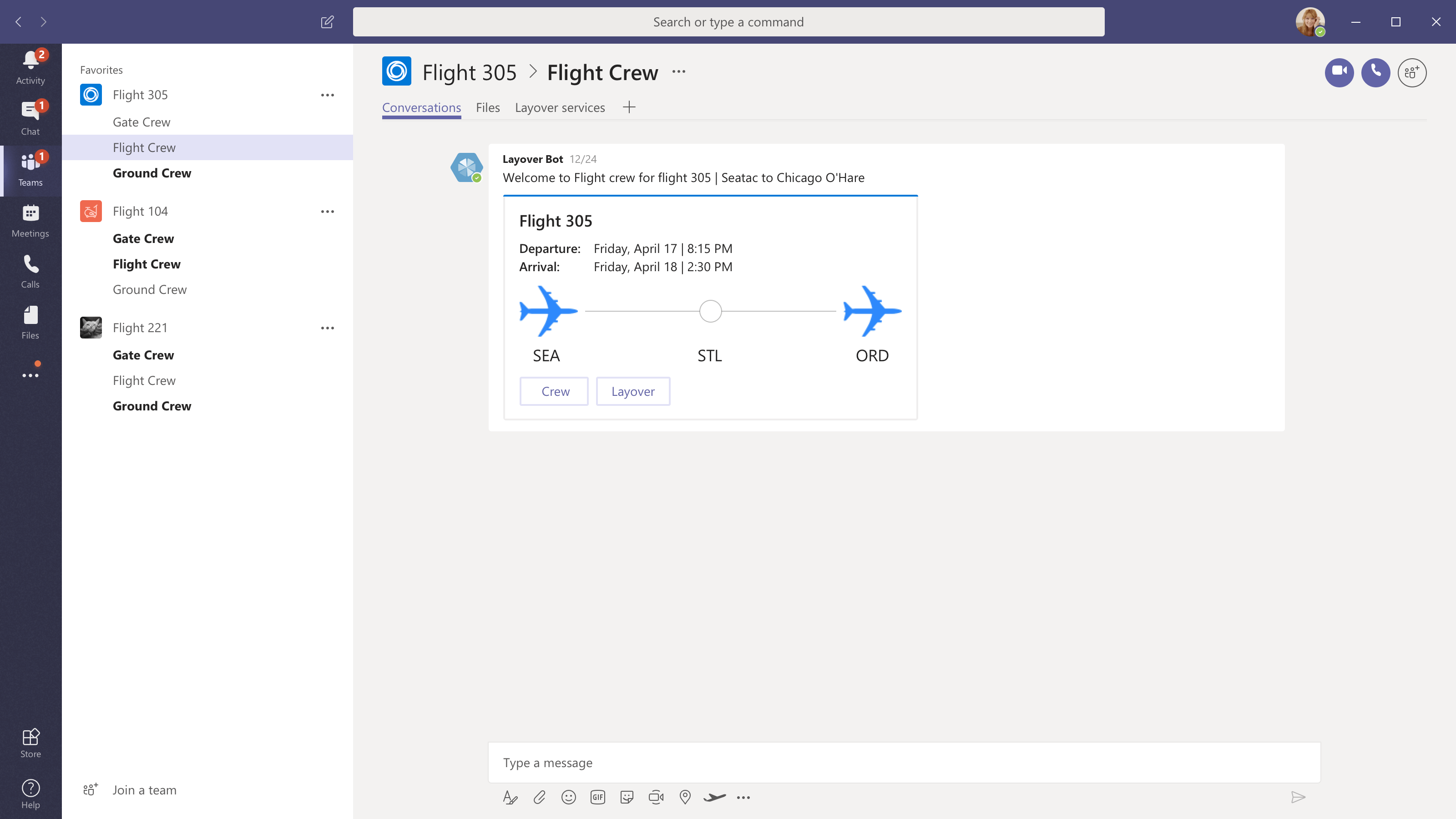Viewport: 1456px width, 819px height.
Task: Open the Store
Action: (x=30, y=743)
